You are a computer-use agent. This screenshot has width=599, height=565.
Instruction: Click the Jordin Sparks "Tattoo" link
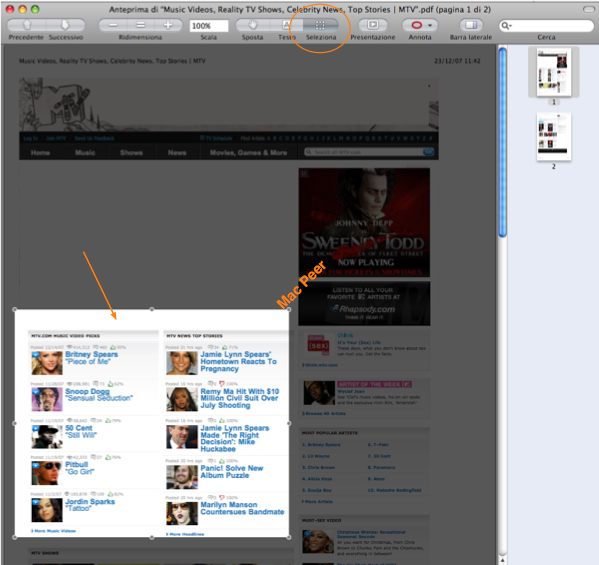(x=90, y=505)
